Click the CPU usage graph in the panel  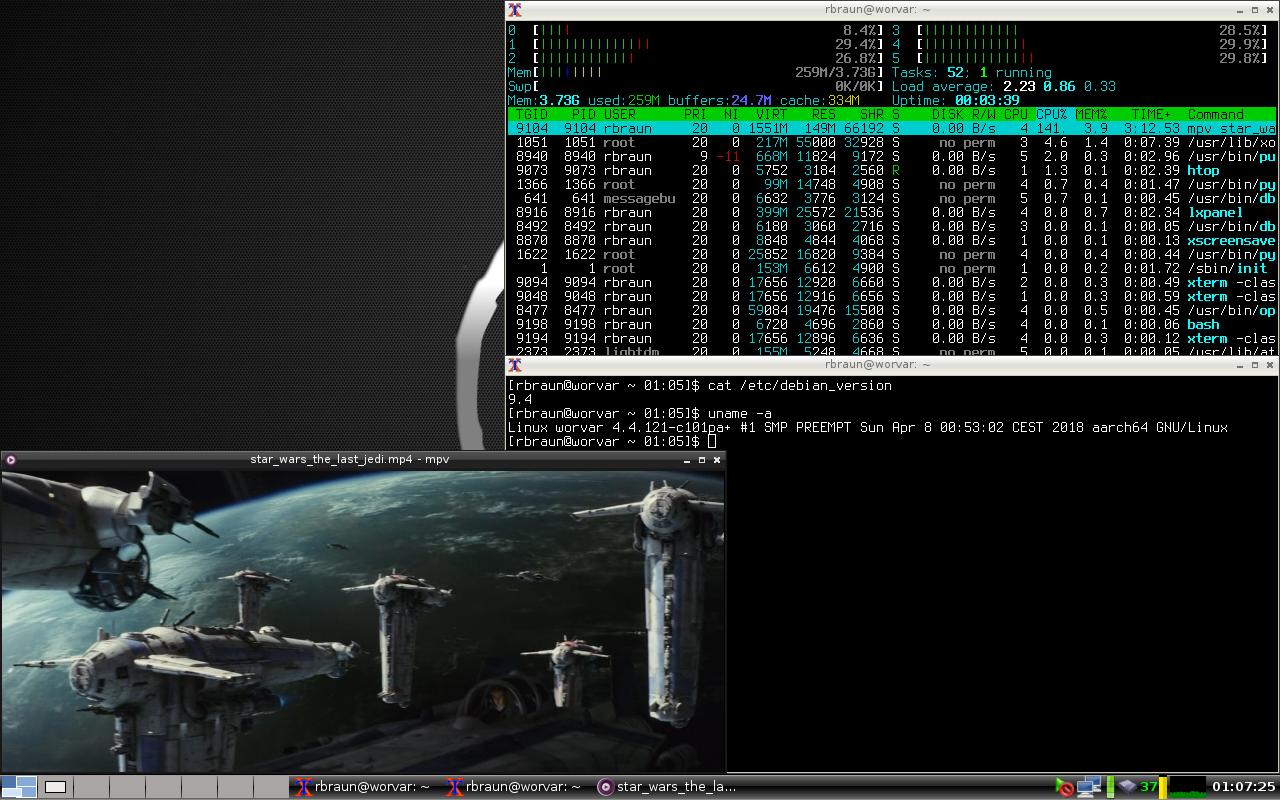[x=1187, y=787]
